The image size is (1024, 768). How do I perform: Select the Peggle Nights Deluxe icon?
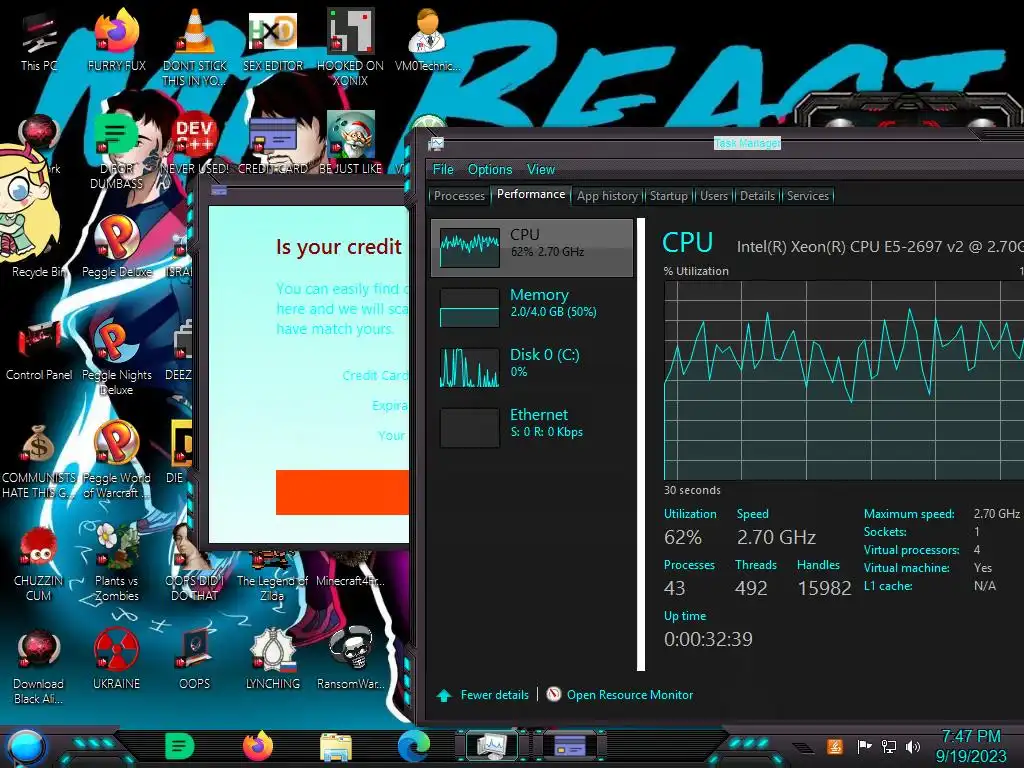tap(116, 357)
